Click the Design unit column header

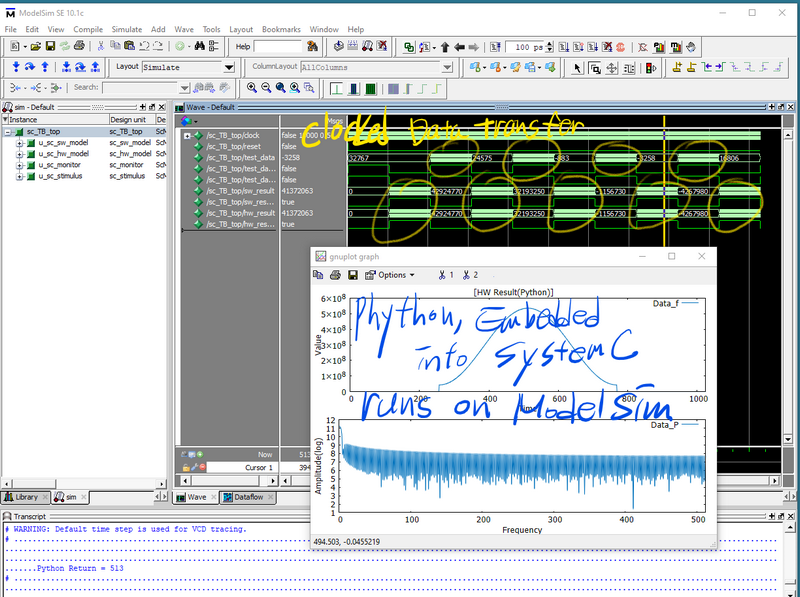132,119
